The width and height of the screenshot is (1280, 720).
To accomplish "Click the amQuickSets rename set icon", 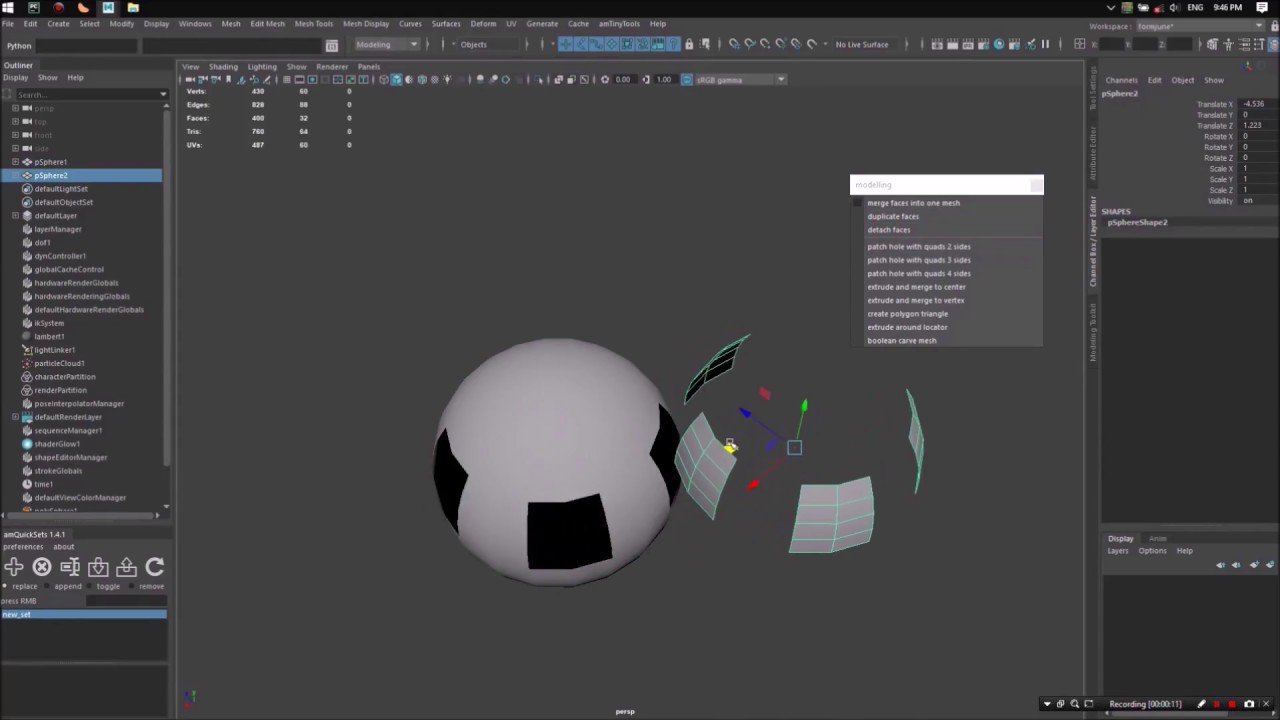I will [x=70, y=567].
